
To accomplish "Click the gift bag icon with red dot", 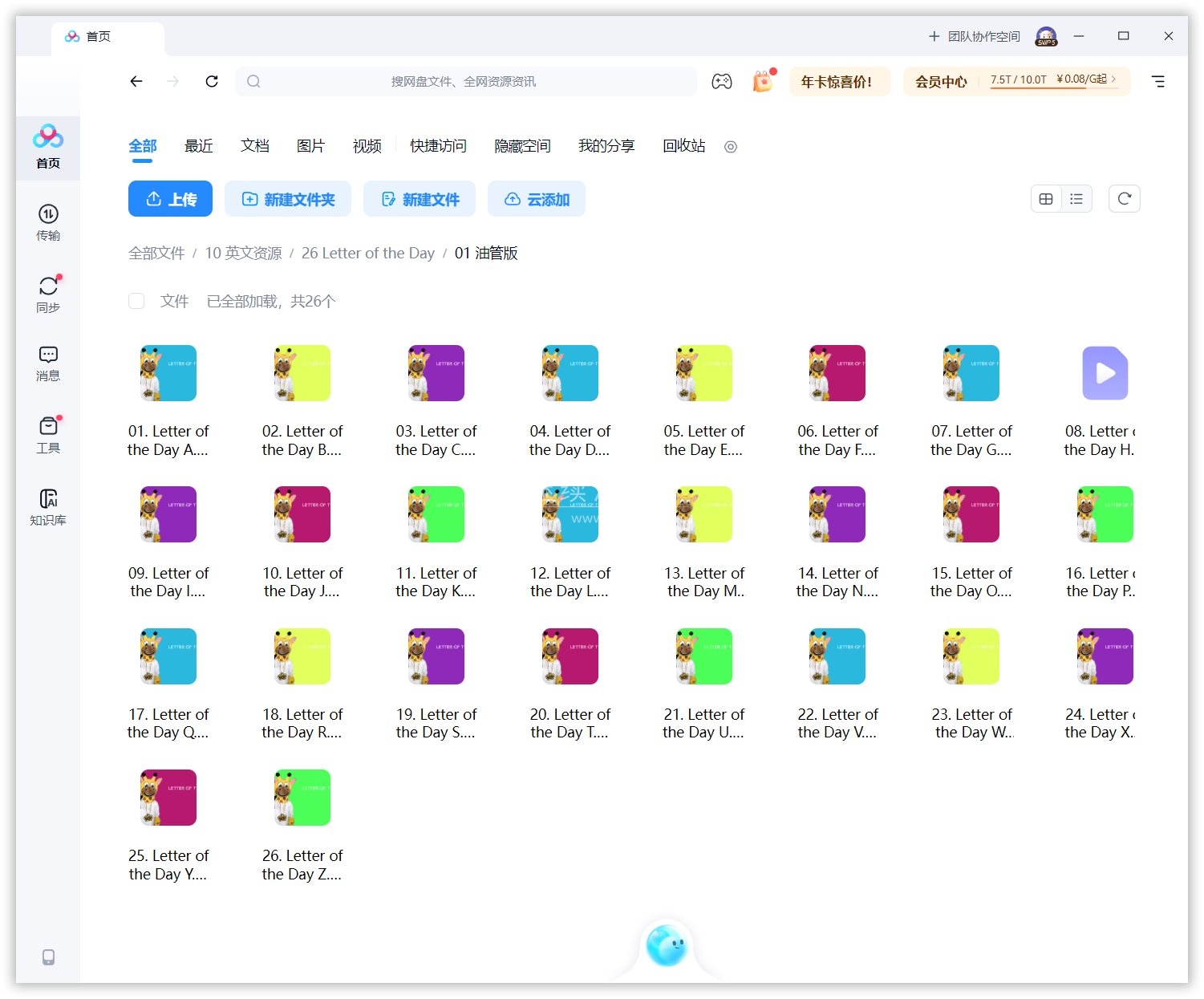I will tap(762, 81).
